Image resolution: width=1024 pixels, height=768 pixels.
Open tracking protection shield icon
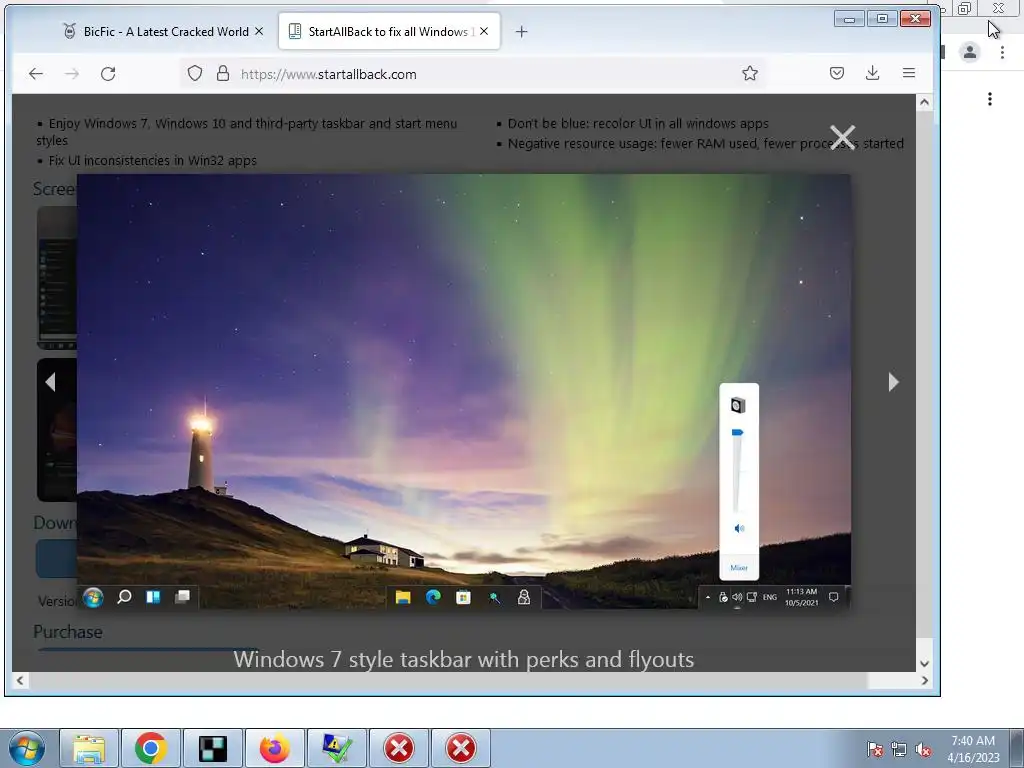[x=195, y=73]
